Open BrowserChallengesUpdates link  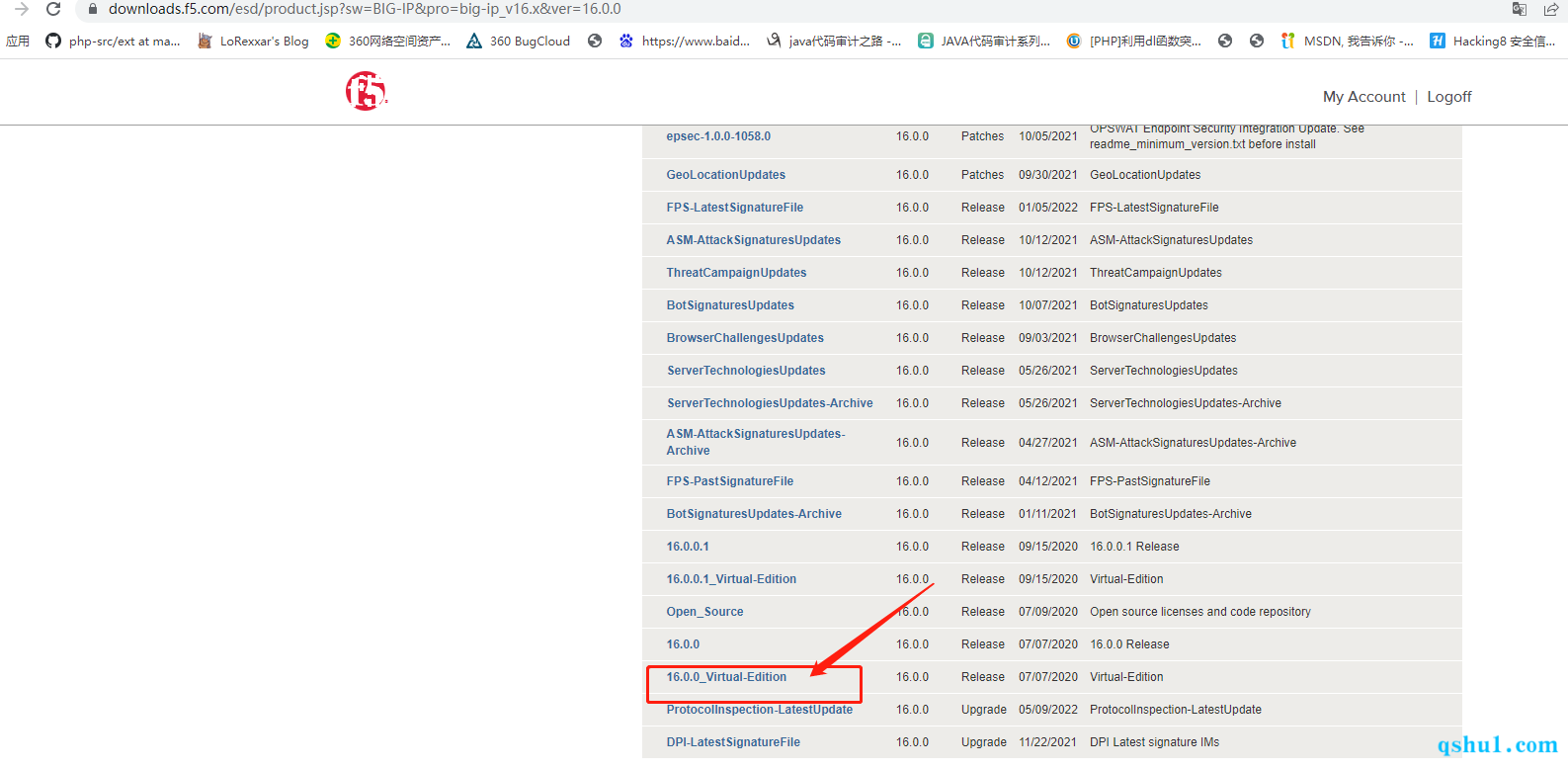[745, 338]
